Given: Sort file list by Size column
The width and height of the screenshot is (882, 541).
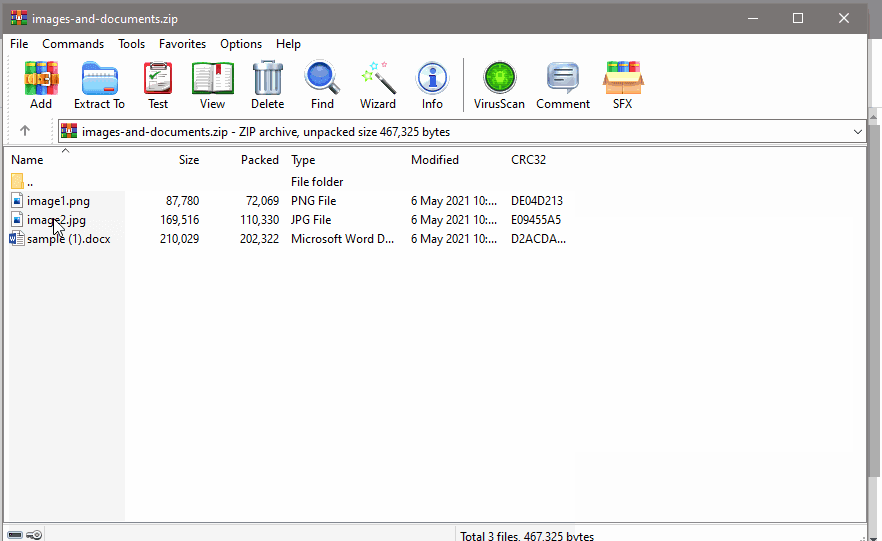Looking at the screenshot, I should click(x=188, y=160).
